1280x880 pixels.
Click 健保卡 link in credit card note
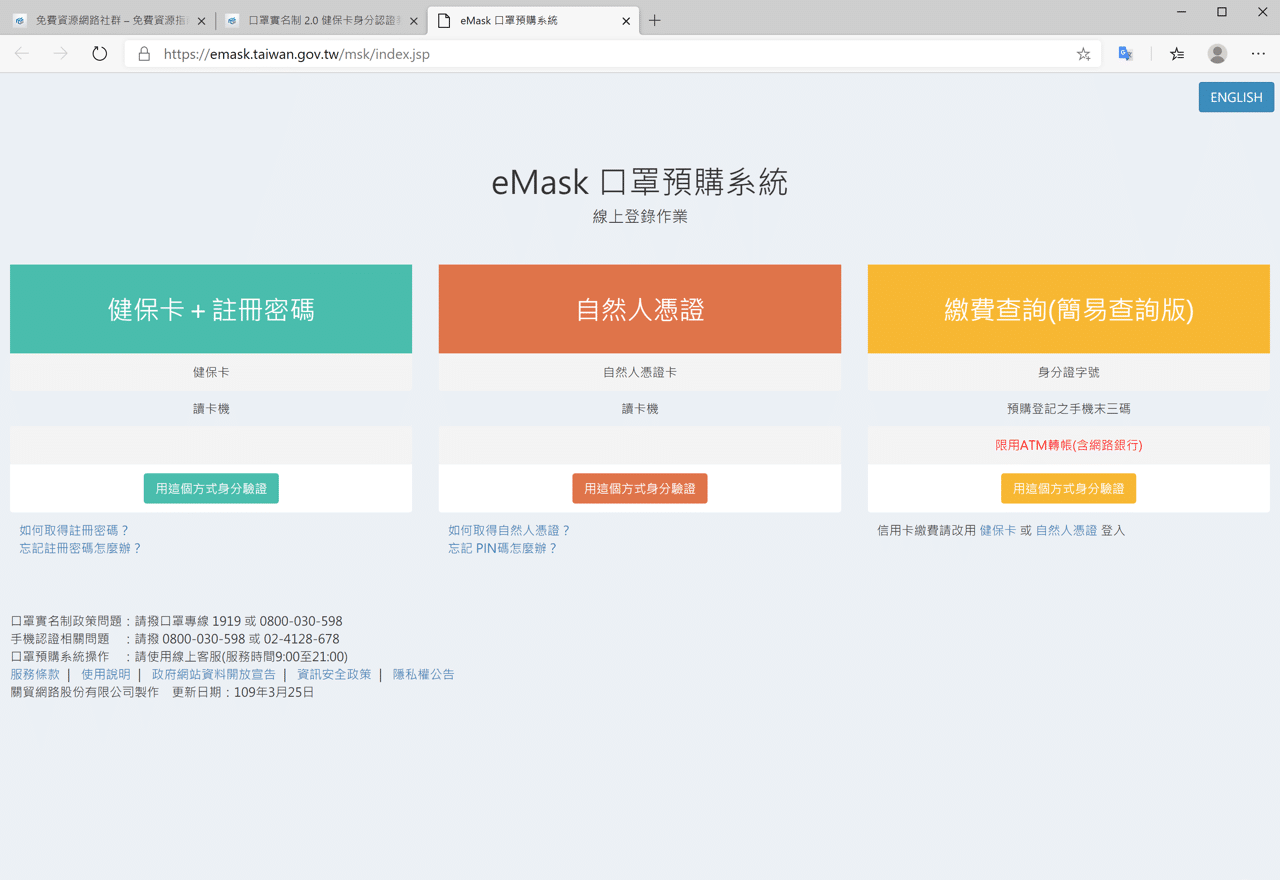(x=998, y=530)
